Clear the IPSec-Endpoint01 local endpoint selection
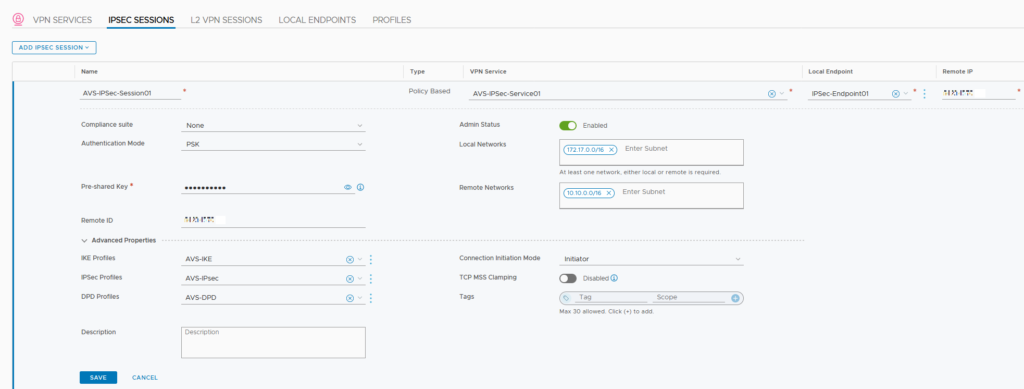 (x=896, y=93)
